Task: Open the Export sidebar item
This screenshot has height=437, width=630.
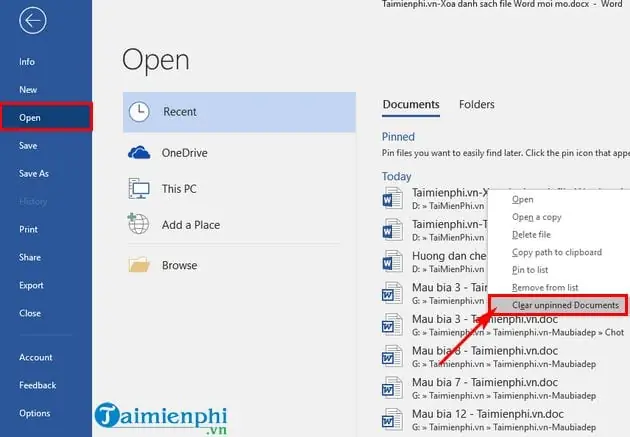Action: coord(31,285)
